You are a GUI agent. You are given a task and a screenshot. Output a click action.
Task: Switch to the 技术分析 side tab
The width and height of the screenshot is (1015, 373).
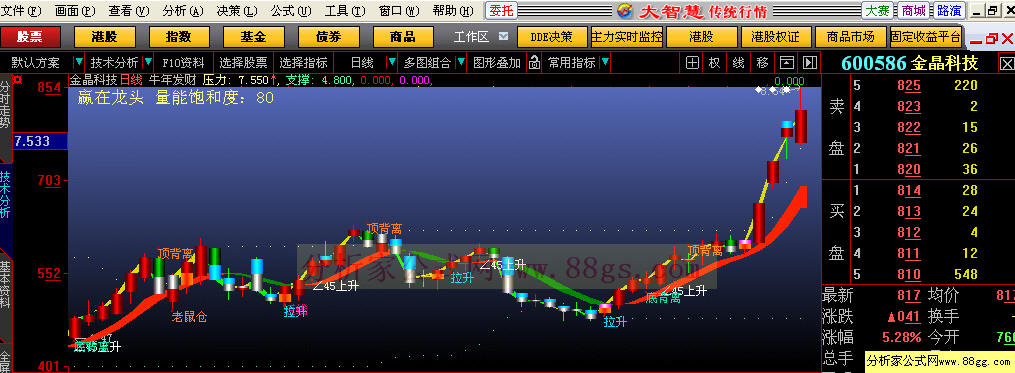pyautogui.click(x=6, y=195)
